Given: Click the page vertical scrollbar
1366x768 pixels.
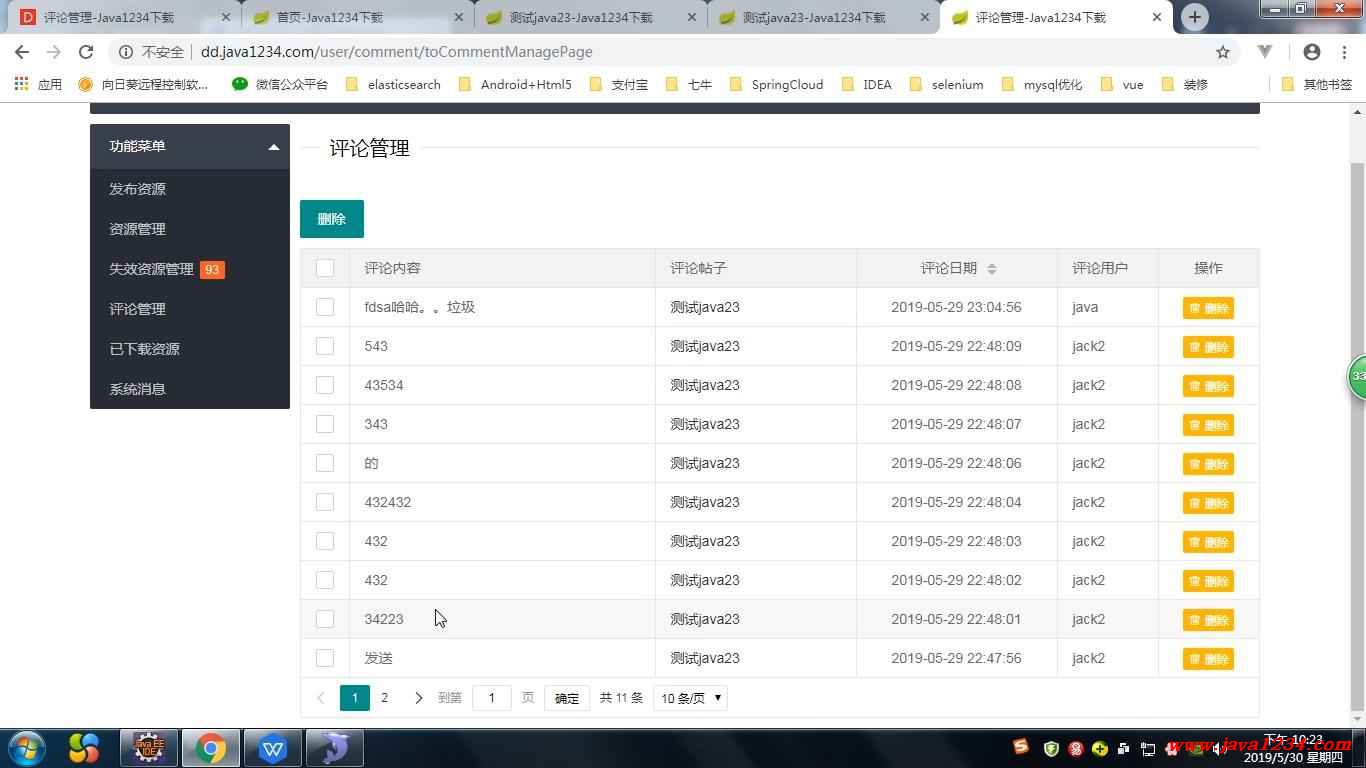Looking at the screenshot, I should point(1357,435).
